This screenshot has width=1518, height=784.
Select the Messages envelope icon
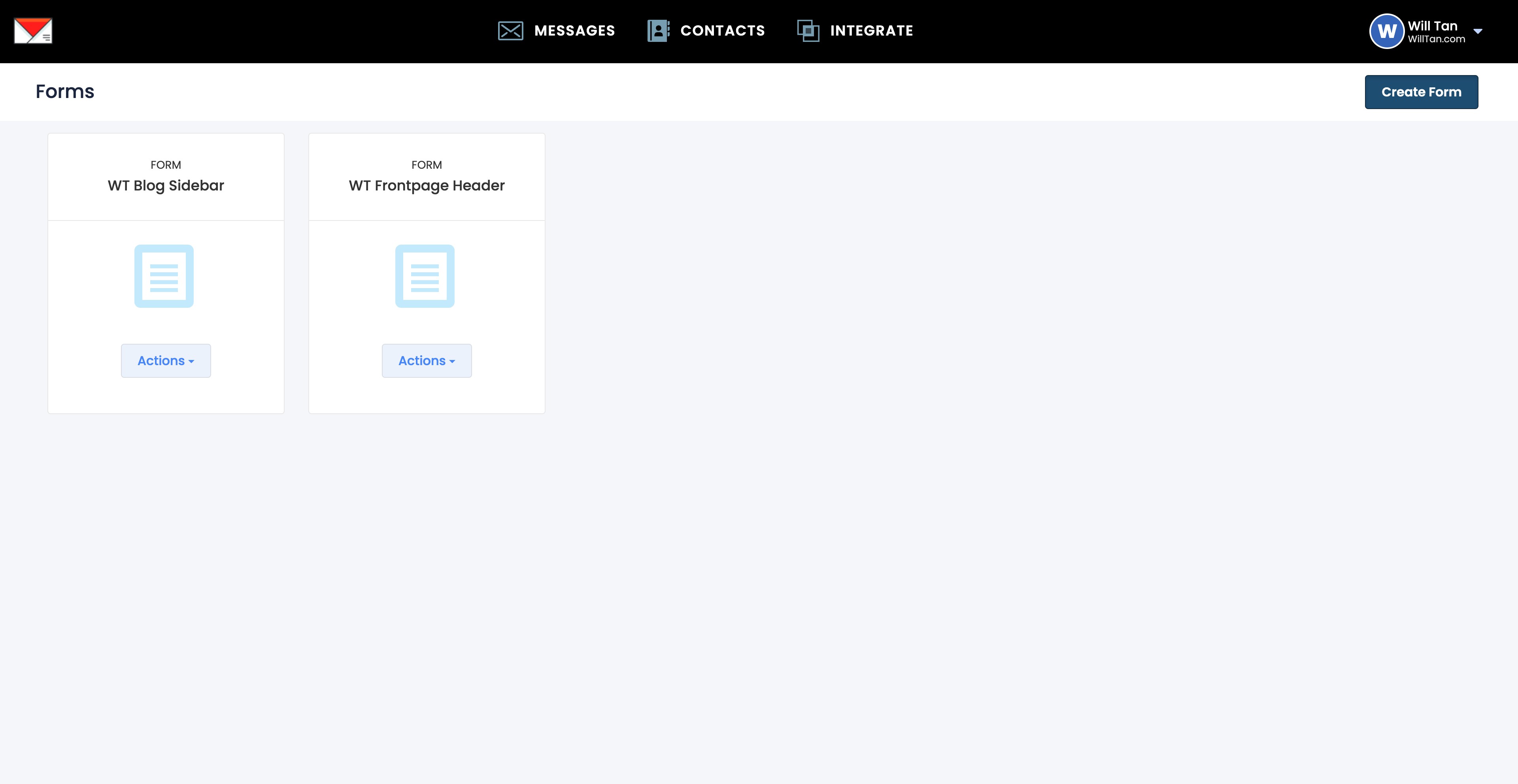510,30
